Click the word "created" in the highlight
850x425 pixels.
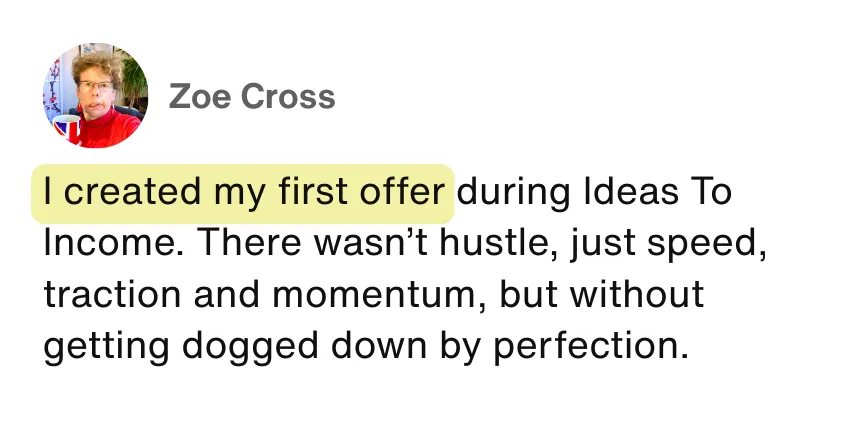[132, 191]
